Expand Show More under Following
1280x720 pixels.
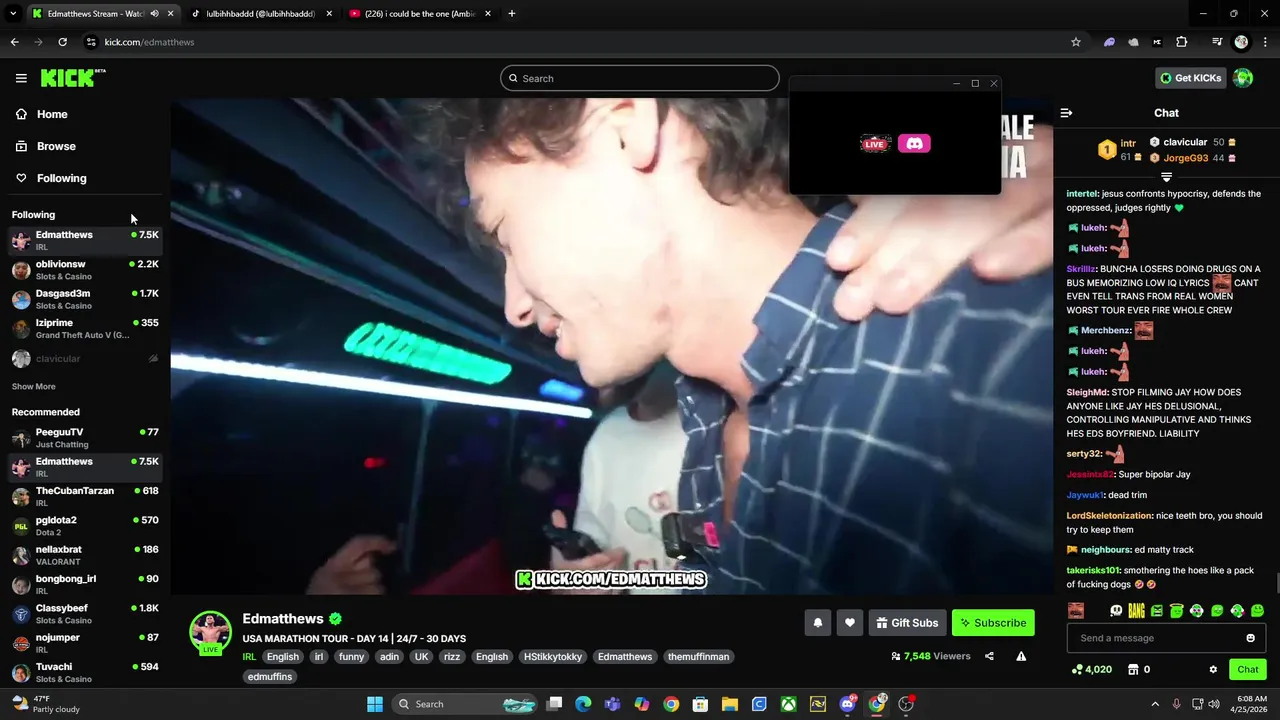click(x=34, y=386)
